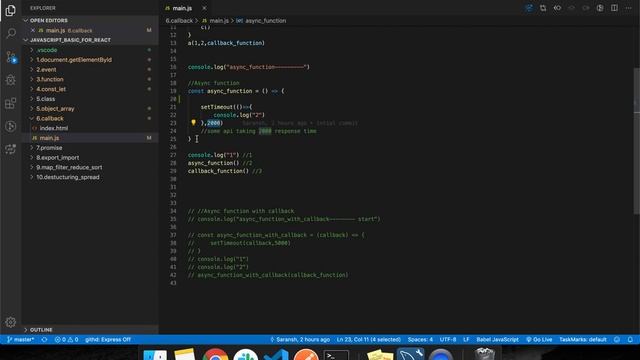
Task: Collapse the 6.callback folder
Action: pos(50,118)
